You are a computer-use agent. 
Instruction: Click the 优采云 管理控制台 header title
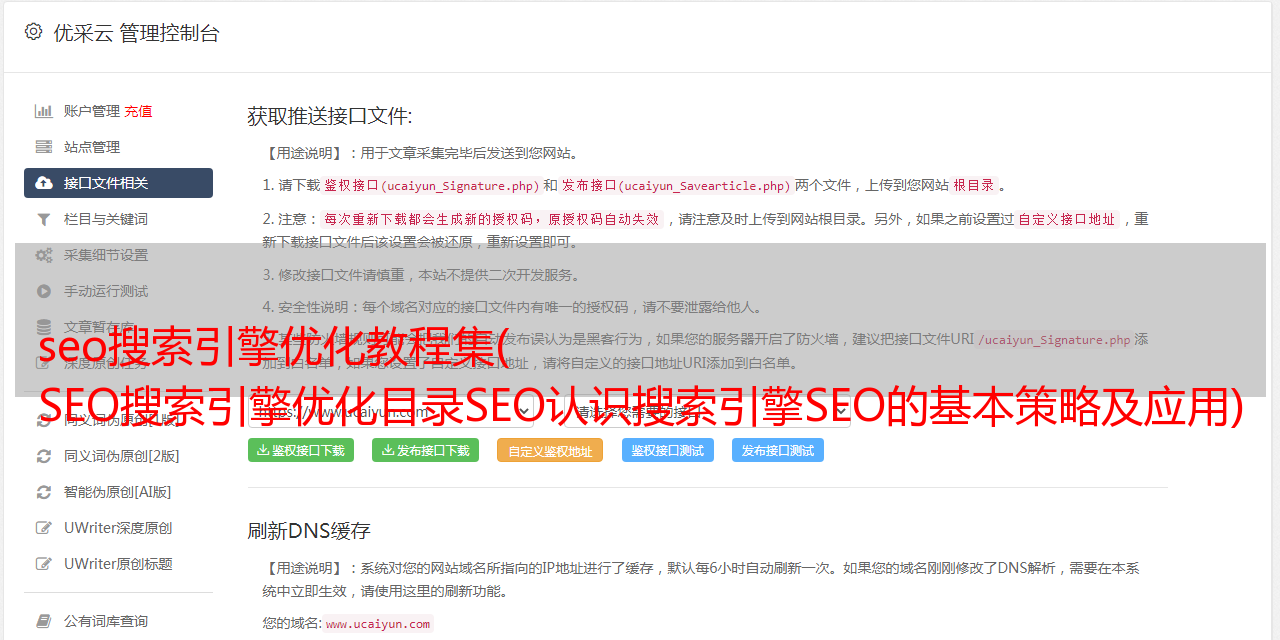click(136, 33)
